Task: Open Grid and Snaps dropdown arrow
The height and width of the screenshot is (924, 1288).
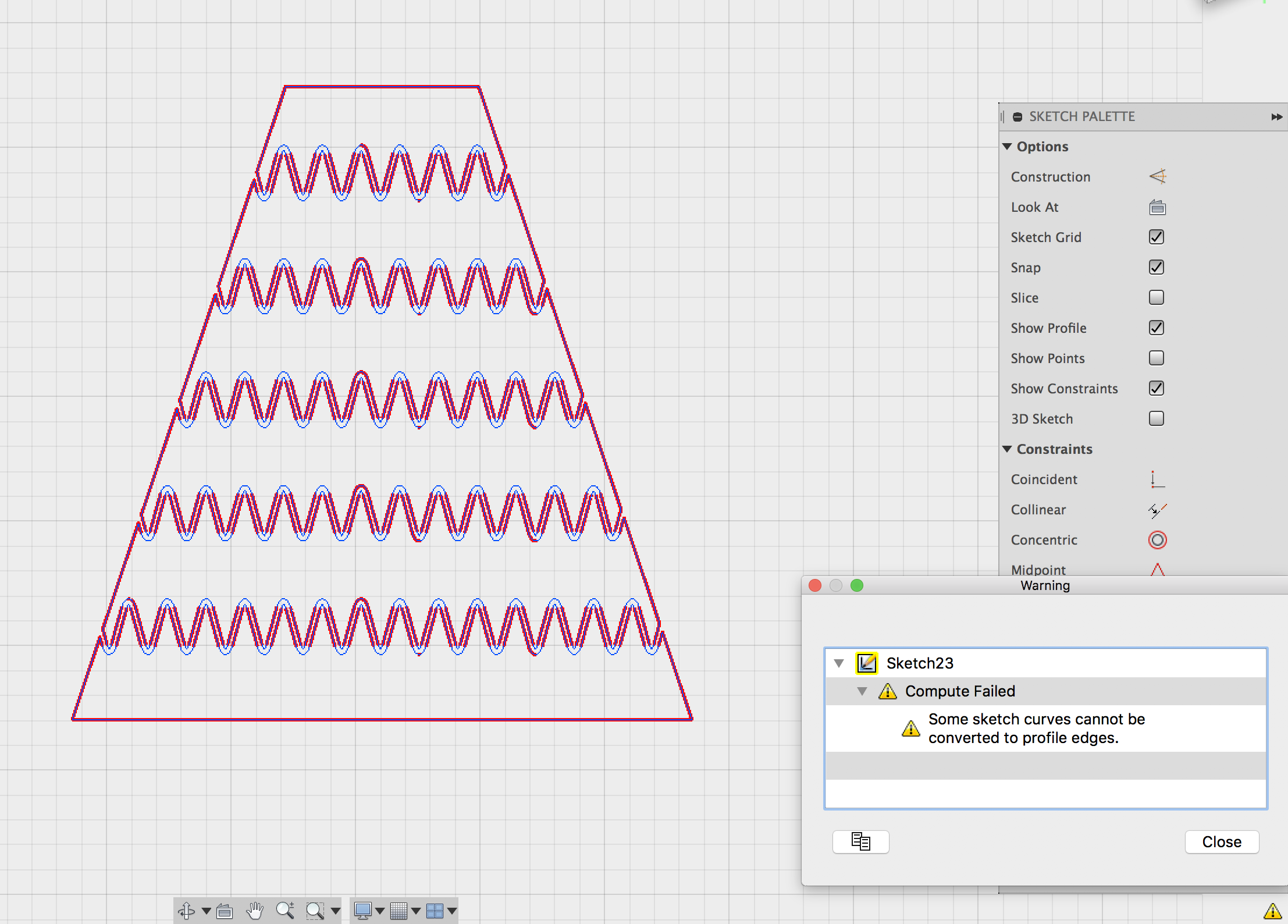Action: tap(415, 911)
